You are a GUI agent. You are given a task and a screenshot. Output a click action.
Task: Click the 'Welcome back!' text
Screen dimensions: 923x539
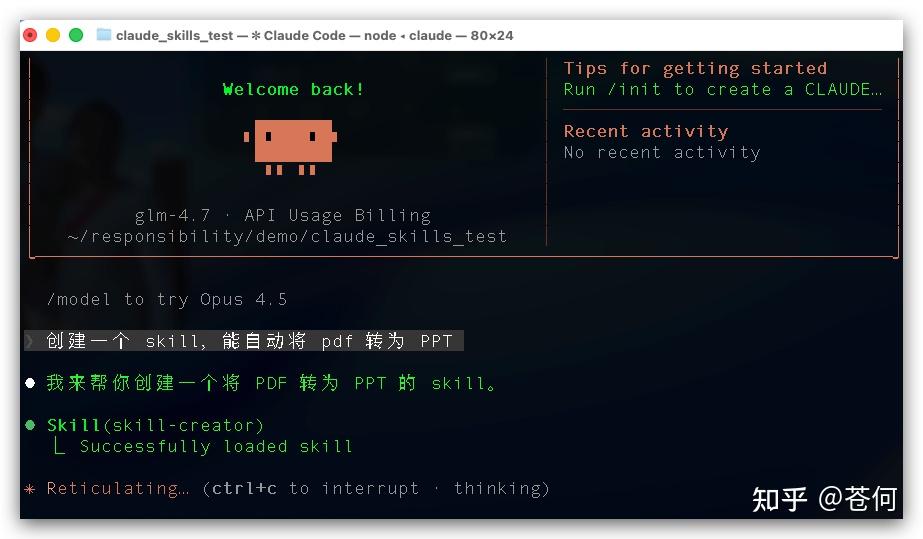[x=293, y=89]
